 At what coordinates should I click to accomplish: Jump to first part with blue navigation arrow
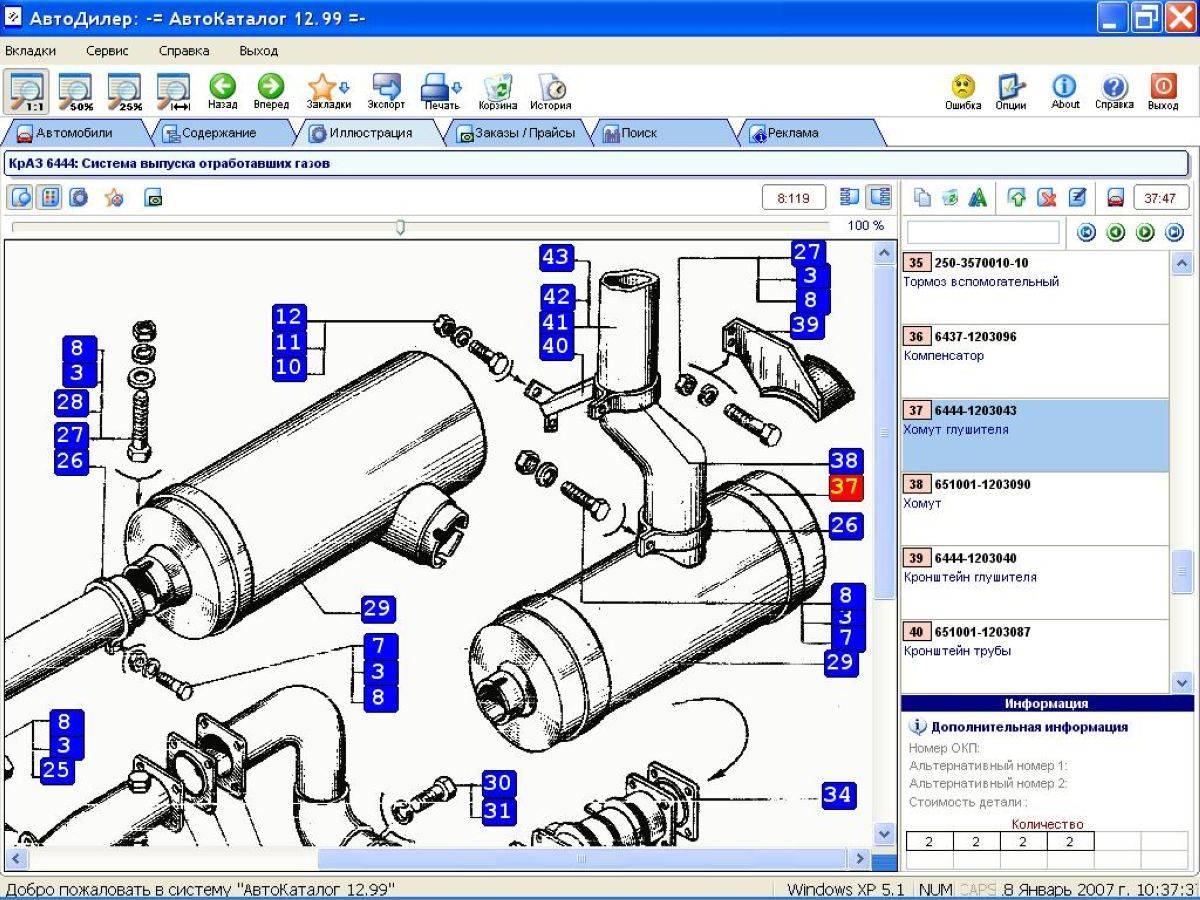point(1086,233)
